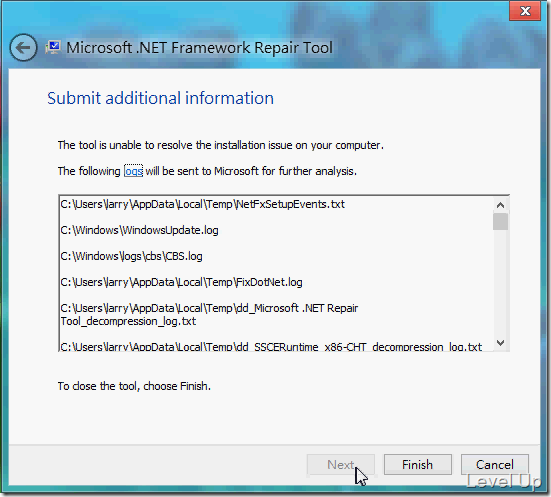Select the NetFxSetupEvents.txt path line
The width and height of the screenshot is (551, 497).
(202, 204)
